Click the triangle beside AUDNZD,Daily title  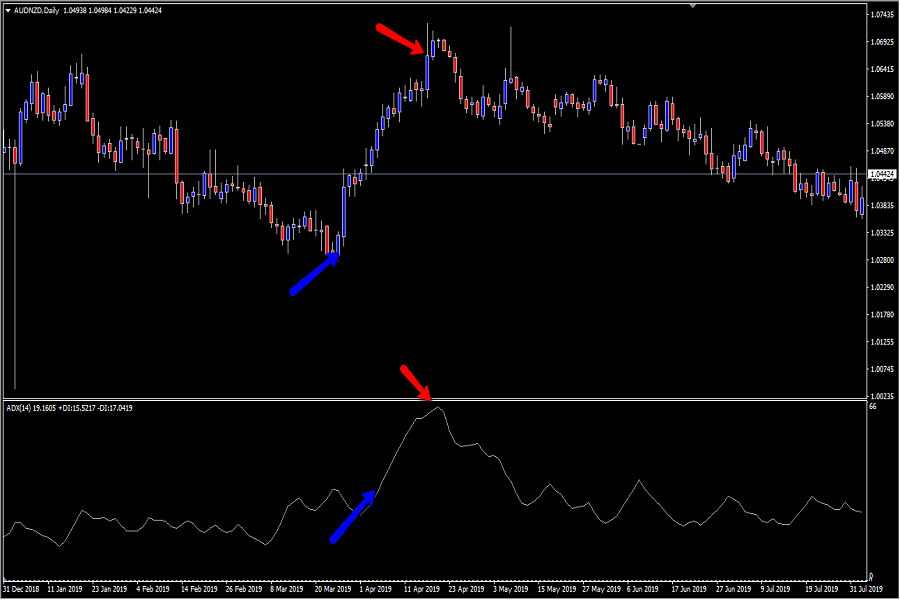(8, 11)
